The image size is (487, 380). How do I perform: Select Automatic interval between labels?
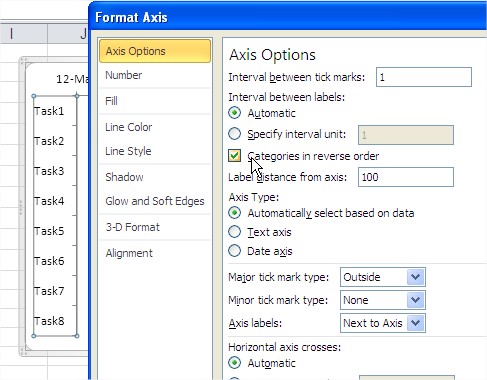coord(235,113)
